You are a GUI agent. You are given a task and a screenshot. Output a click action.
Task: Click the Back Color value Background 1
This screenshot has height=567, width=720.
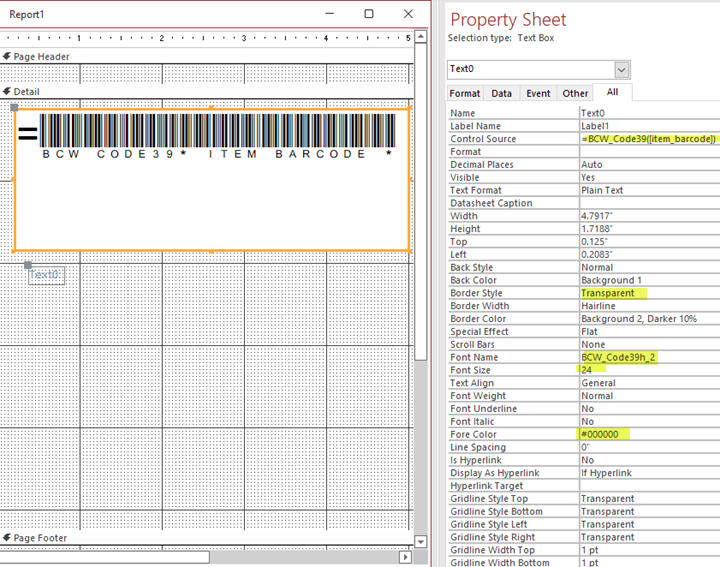click(650, 280)
